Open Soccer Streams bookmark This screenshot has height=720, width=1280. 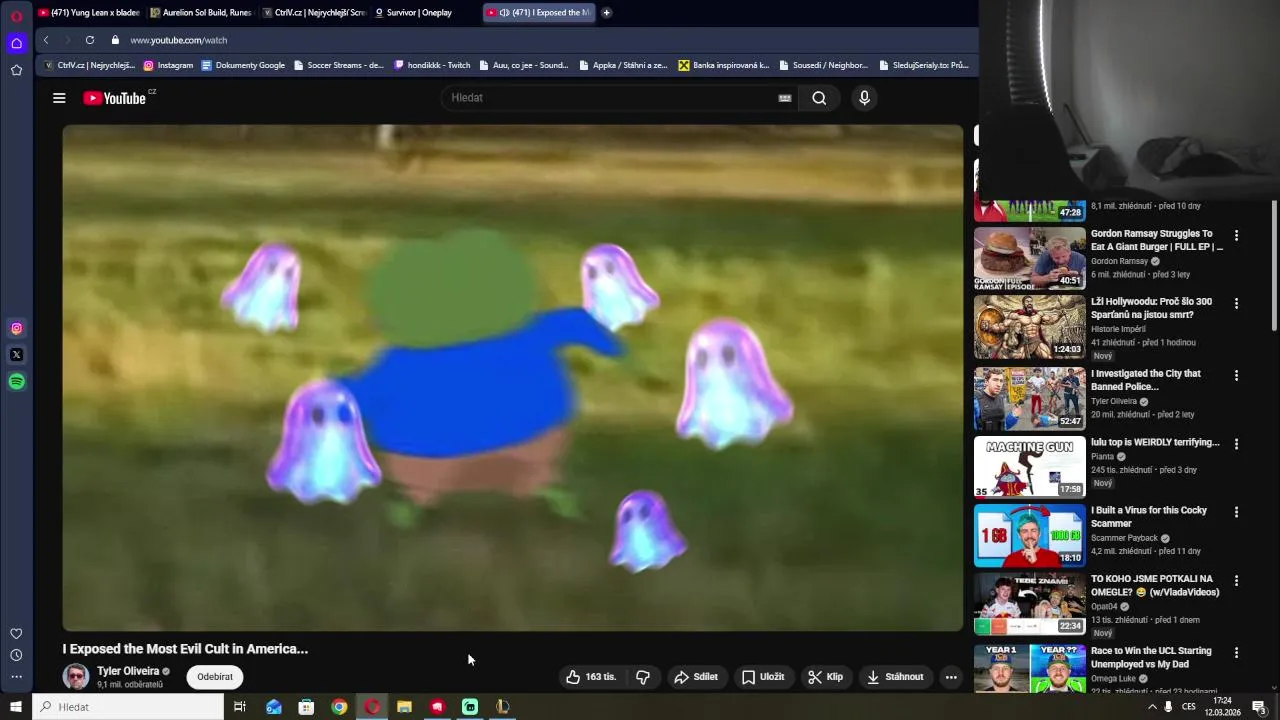338,65
